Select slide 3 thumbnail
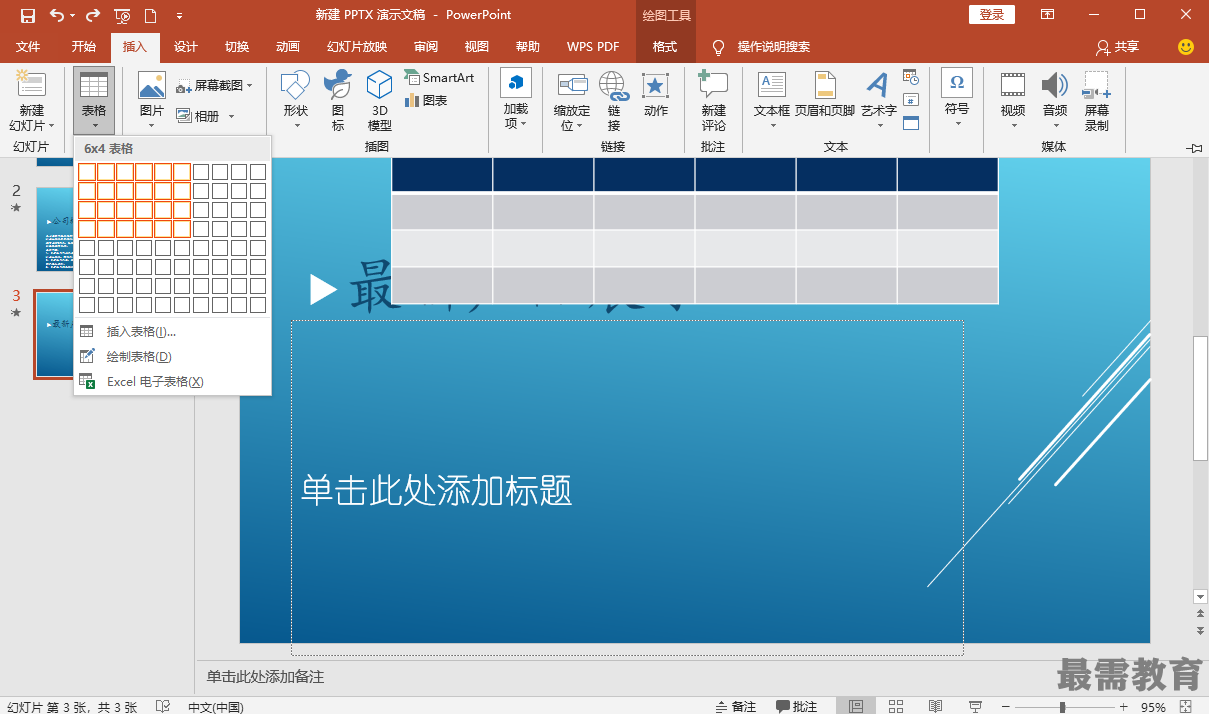The height and width of the screenshot is (714, 1209). [x=55, y=334]
